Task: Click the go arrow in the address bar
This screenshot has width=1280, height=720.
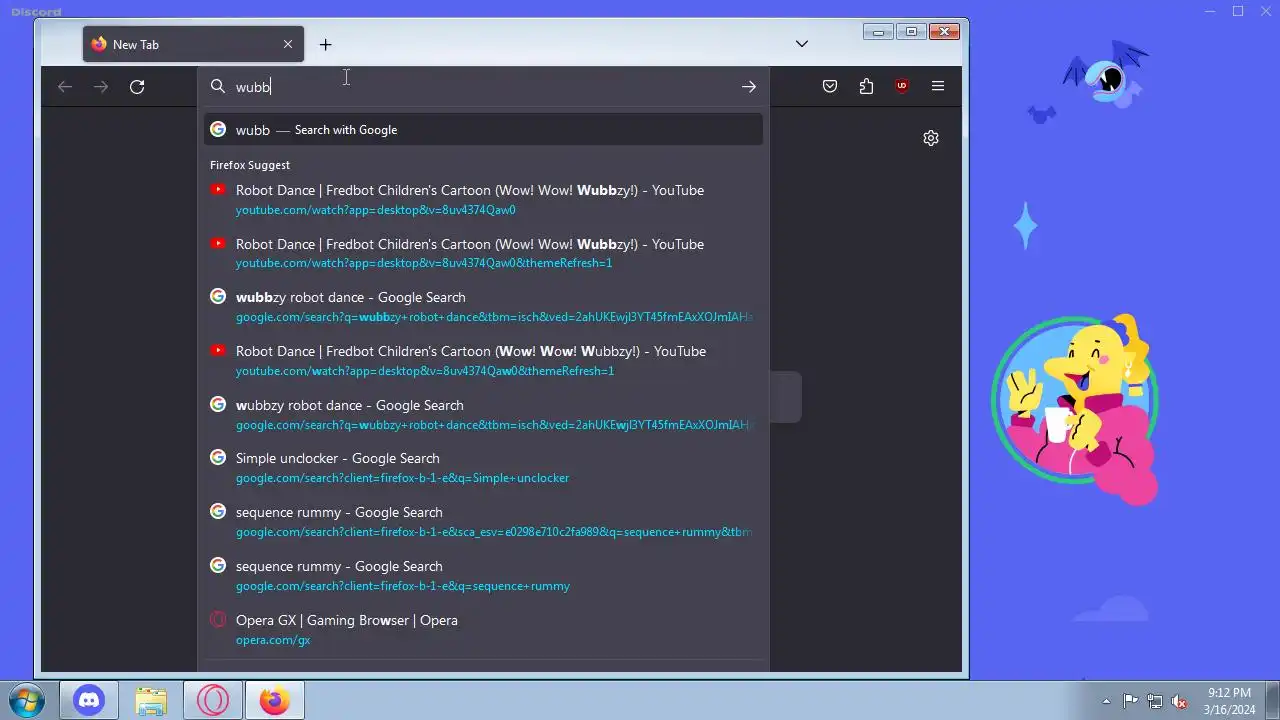Action: [748, 87]
